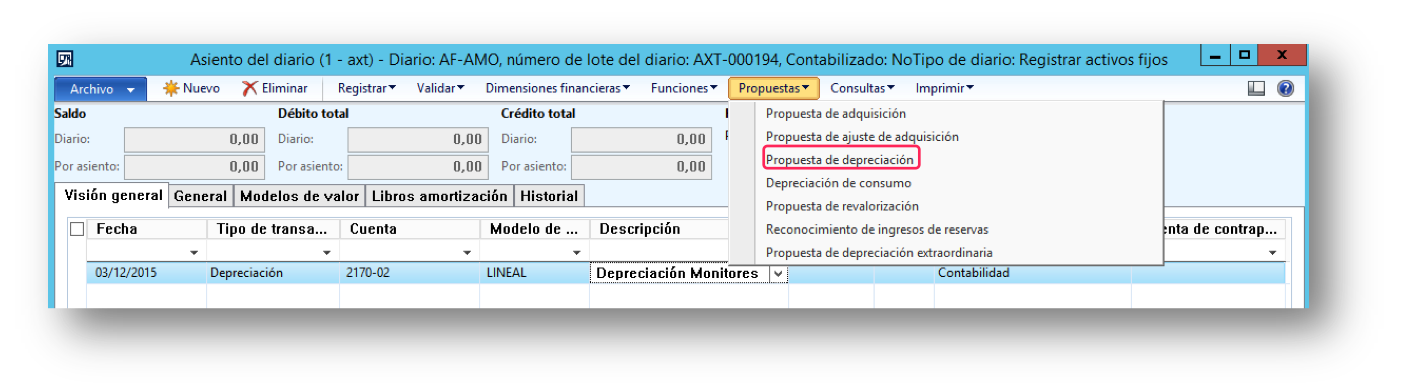Open the Funciones dropdown menu
Screen dimensions: 1412x388
[x=684, y=88]
